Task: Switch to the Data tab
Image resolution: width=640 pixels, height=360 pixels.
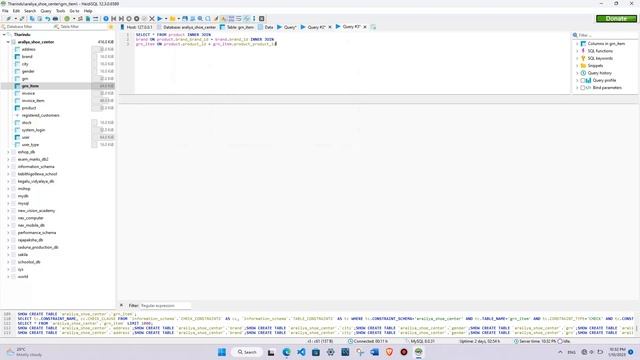Action: [x=266, y=27]
